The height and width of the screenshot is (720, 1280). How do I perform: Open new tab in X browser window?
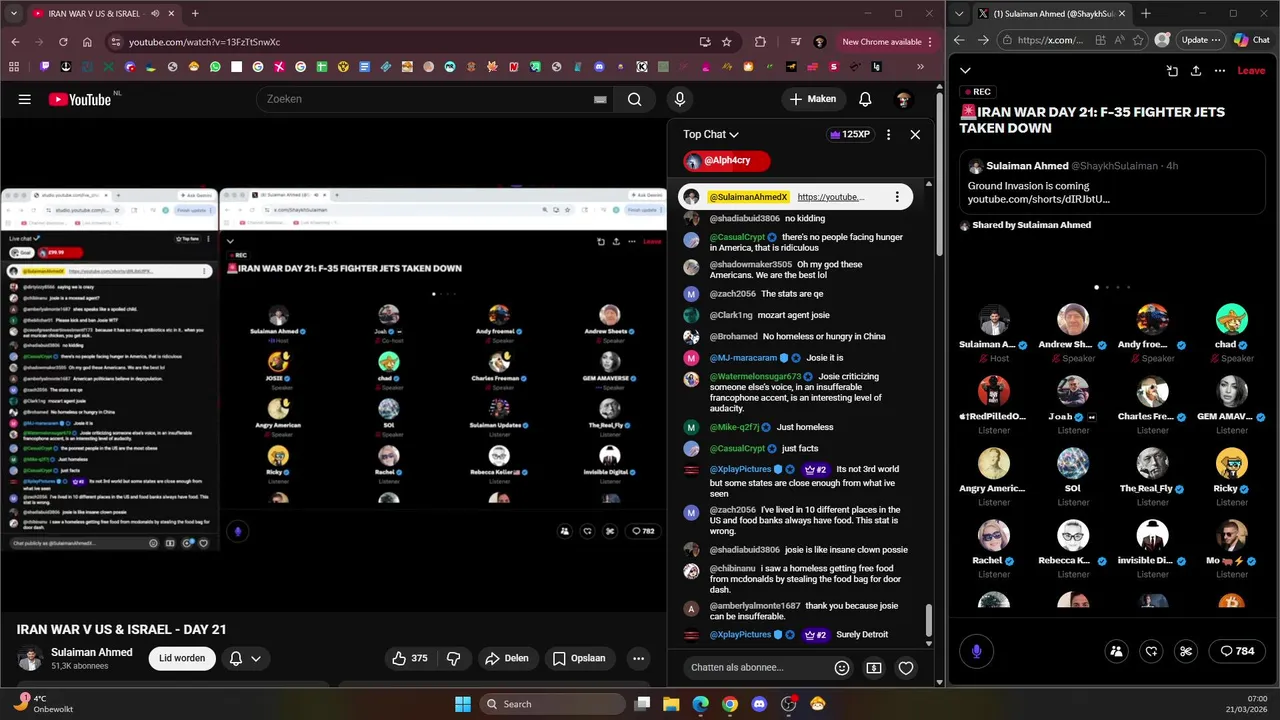pyautogui.click(x=1146, y=13)
